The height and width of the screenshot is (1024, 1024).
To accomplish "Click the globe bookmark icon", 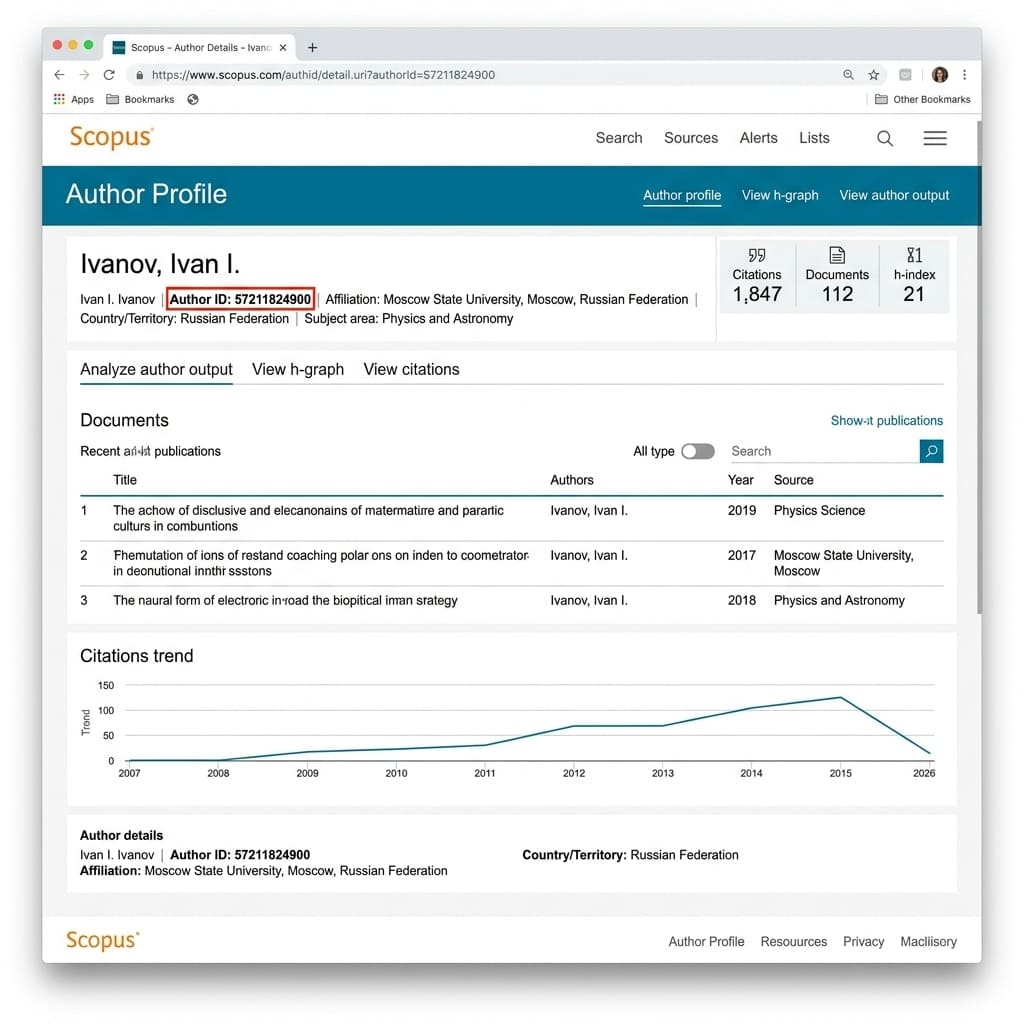I will (x=193, y=99).
